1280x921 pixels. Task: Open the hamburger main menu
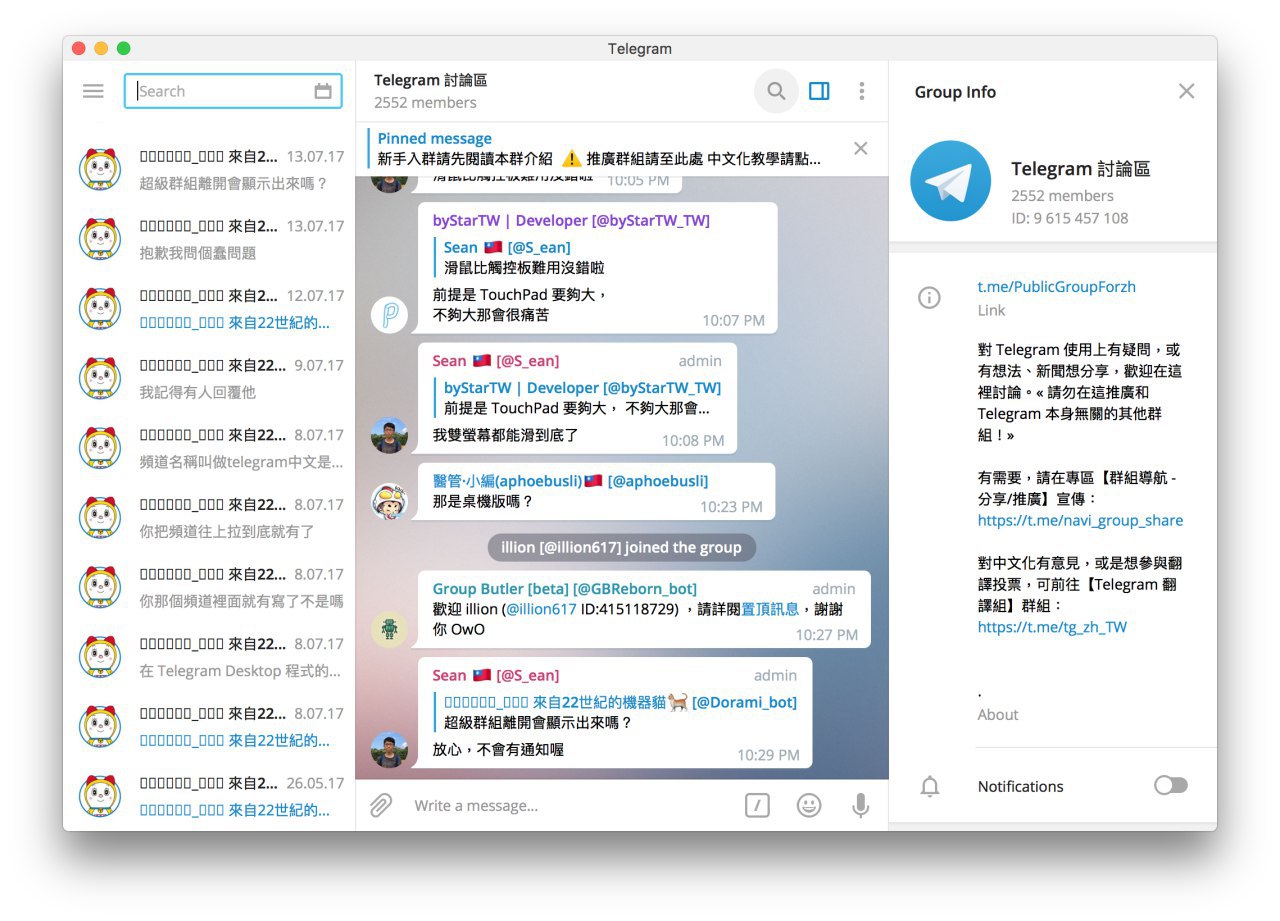point(93,91)
